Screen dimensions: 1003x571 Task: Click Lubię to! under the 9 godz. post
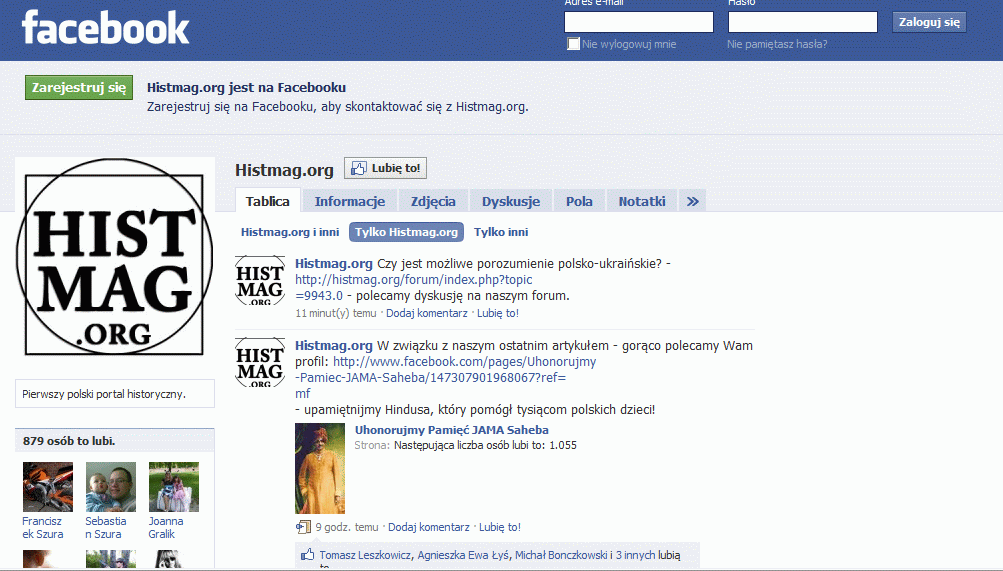(500, 528)
